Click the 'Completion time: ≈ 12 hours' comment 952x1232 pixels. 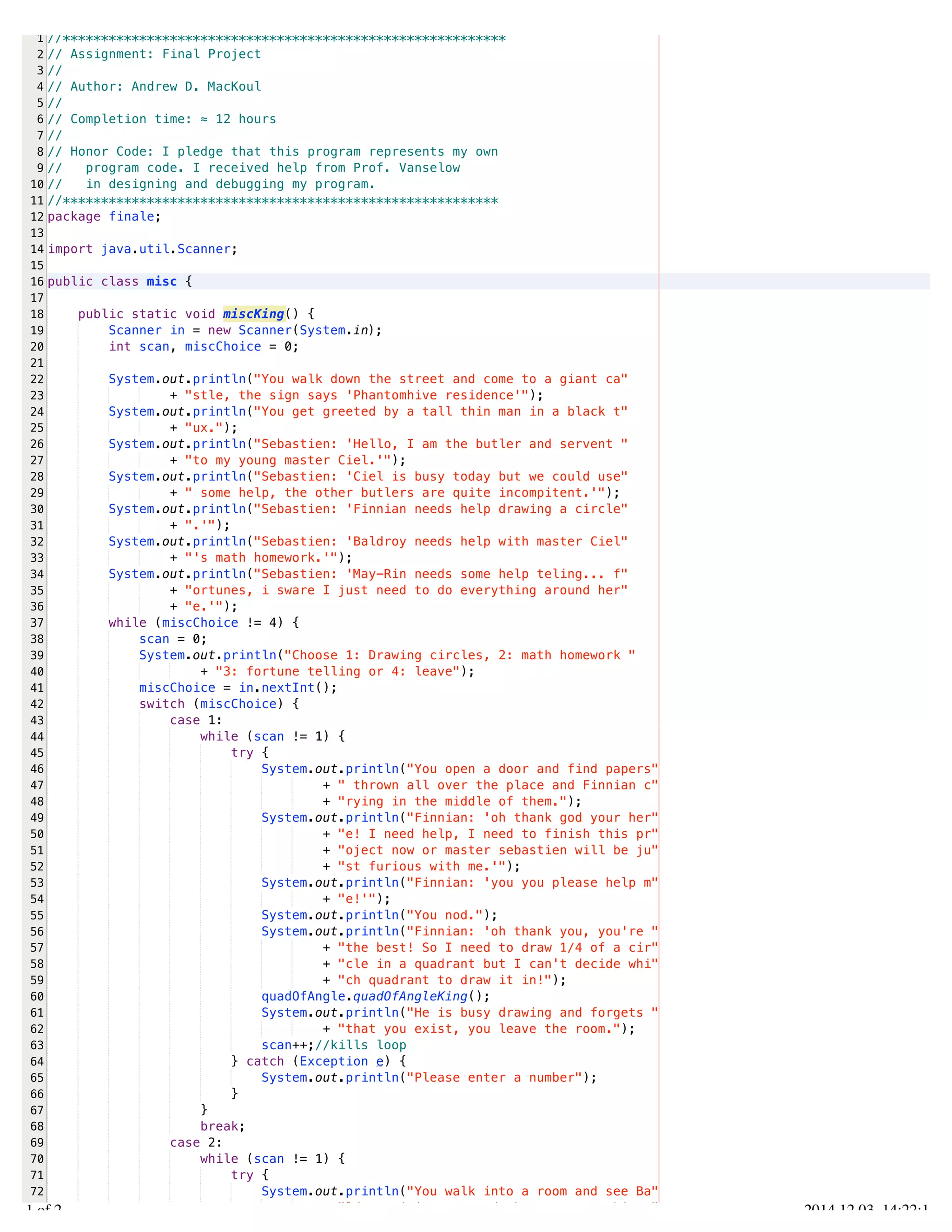pos(162,119)
